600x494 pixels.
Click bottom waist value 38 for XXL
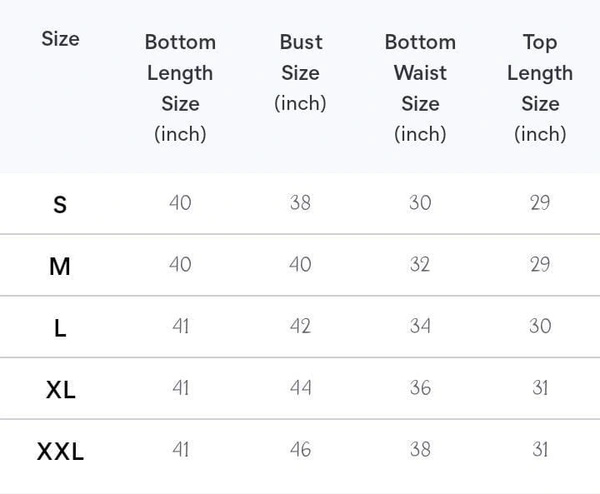(x=420, y=450)
